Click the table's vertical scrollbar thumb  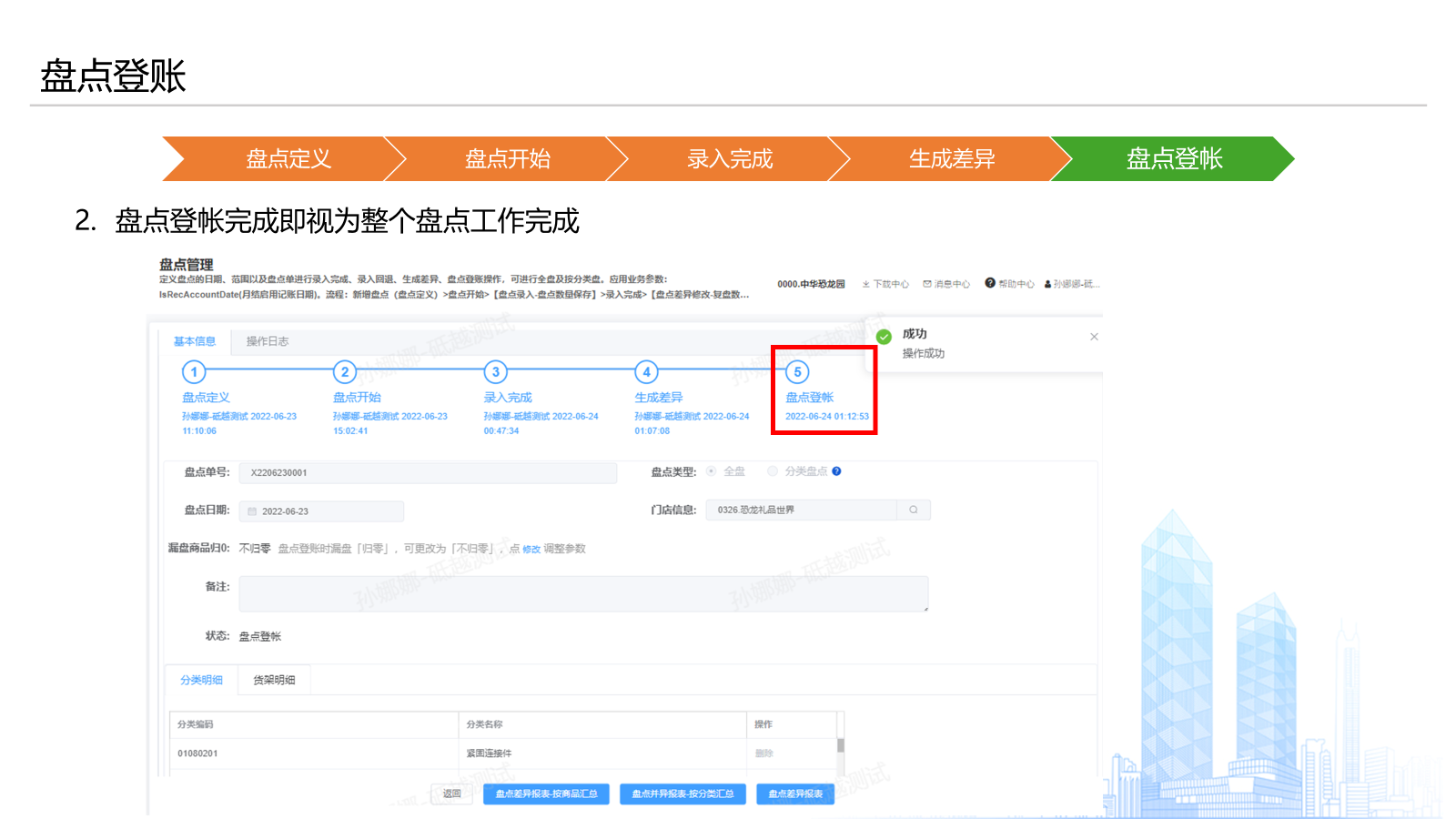pos(841,745)
